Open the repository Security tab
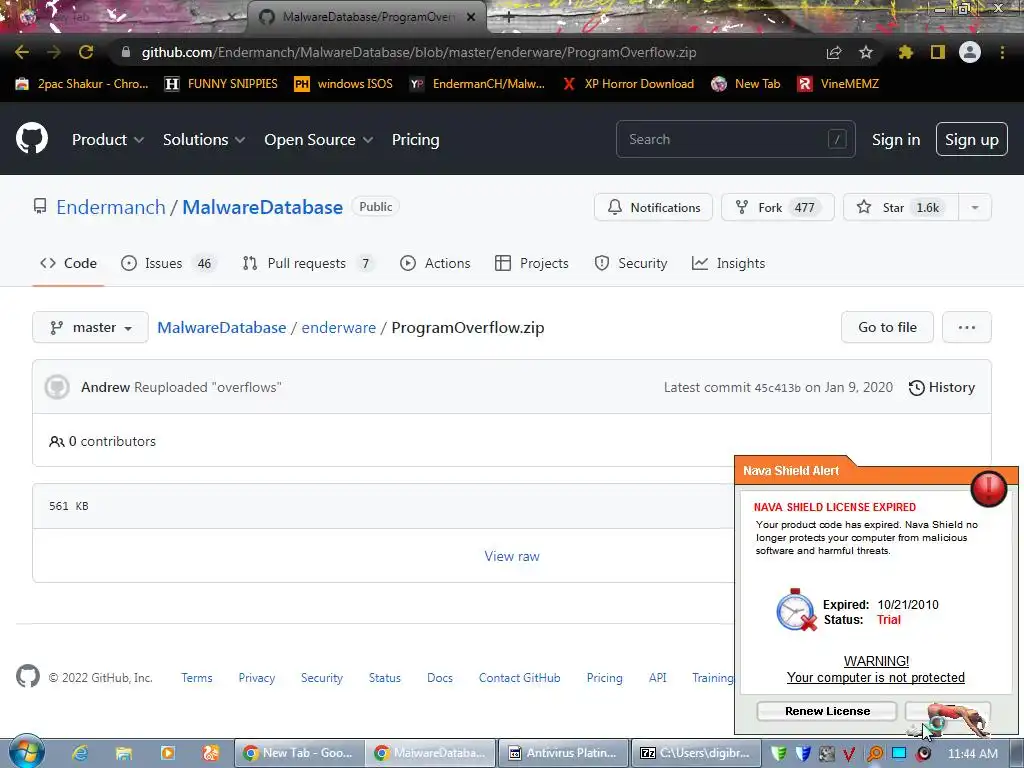This screenshot has width=1024, height=768. pyautogui.click(x=631, y=263)
